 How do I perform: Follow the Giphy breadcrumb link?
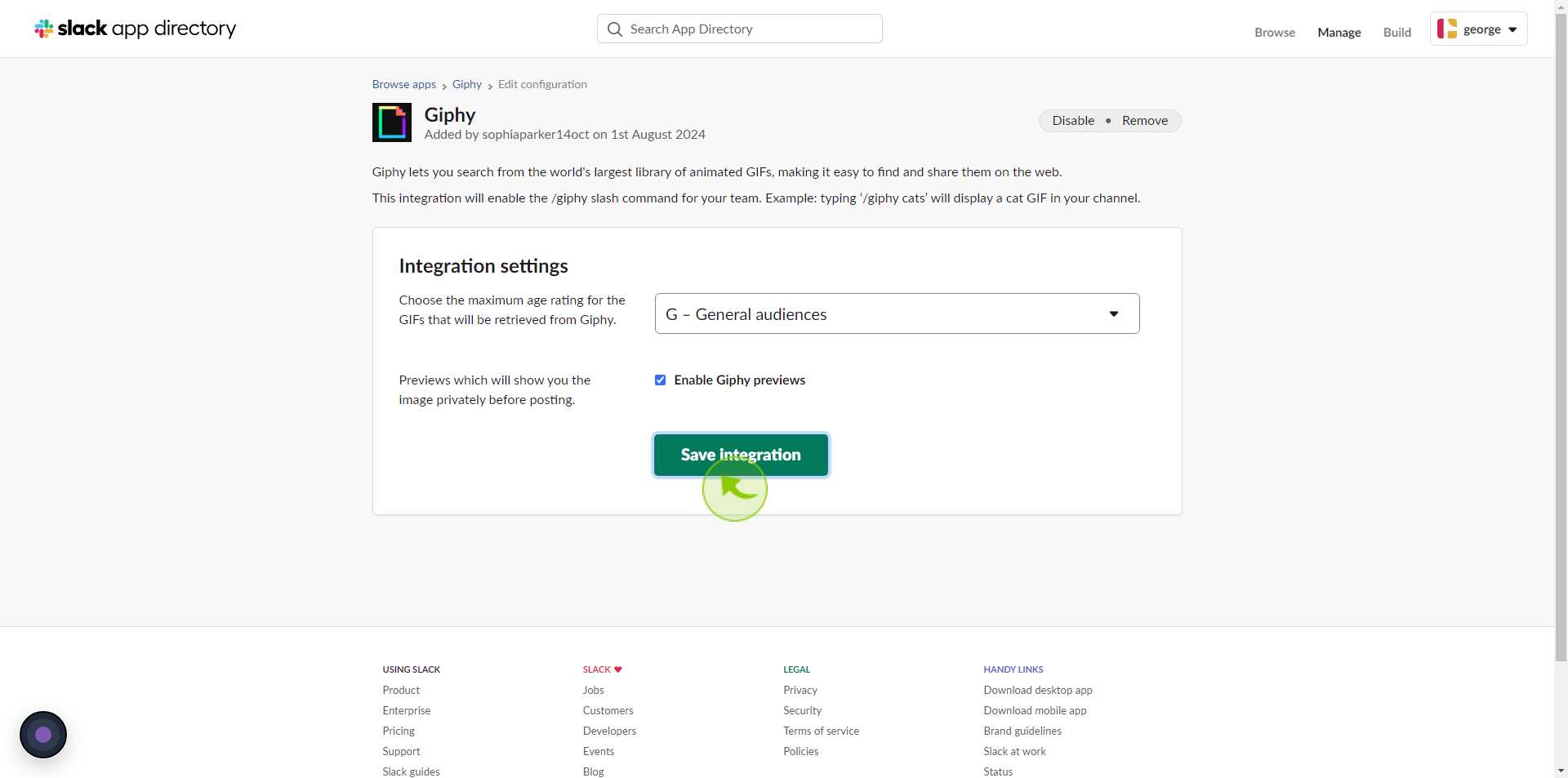tap(467, 84)
